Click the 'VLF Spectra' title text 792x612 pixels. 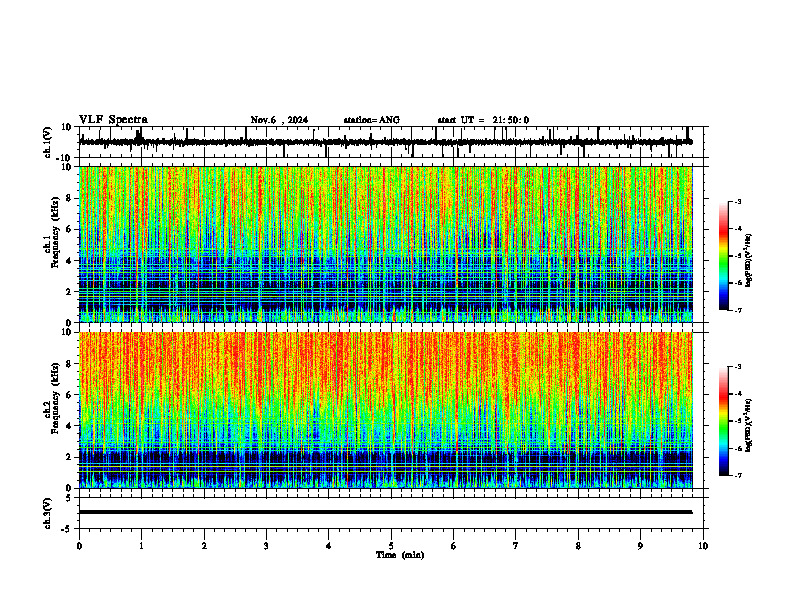pos(113,120)
